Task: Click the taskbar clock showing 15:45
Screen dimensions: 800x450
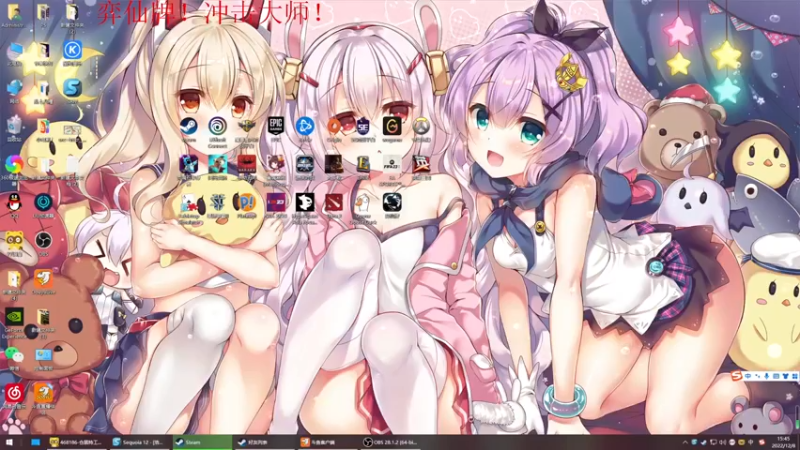Action: tap(783, 442)
